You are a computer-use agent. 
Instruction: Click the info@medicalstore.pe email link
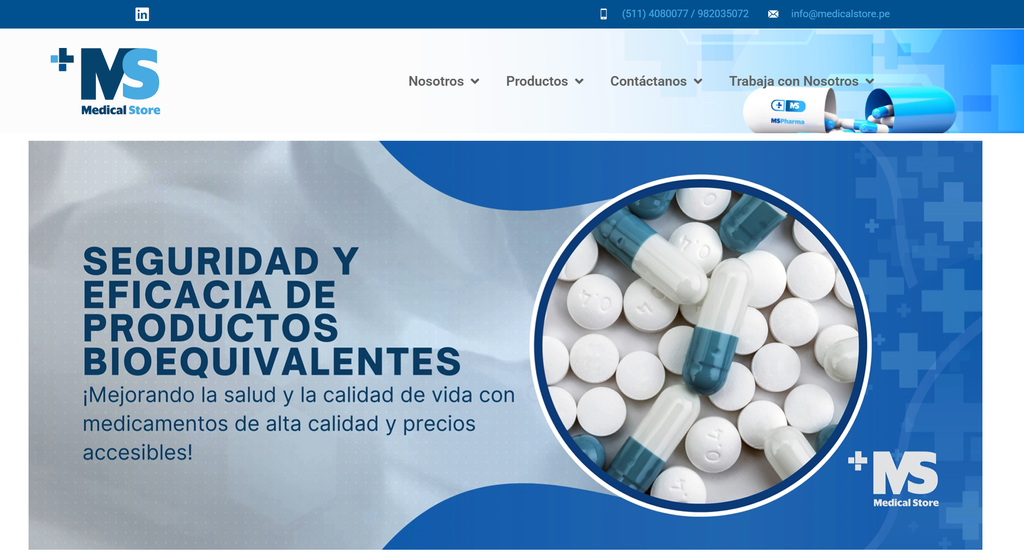(840, 14)
